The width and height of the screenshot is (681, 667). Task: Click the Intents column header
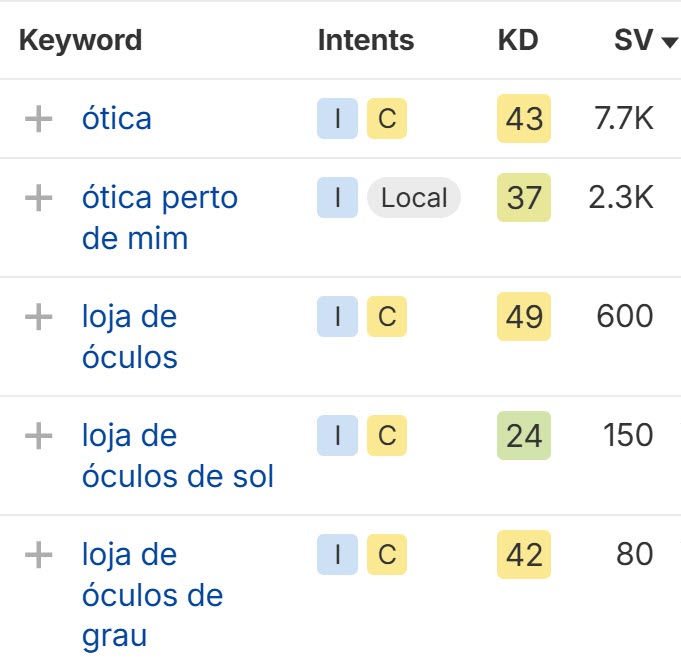[365, 41]
